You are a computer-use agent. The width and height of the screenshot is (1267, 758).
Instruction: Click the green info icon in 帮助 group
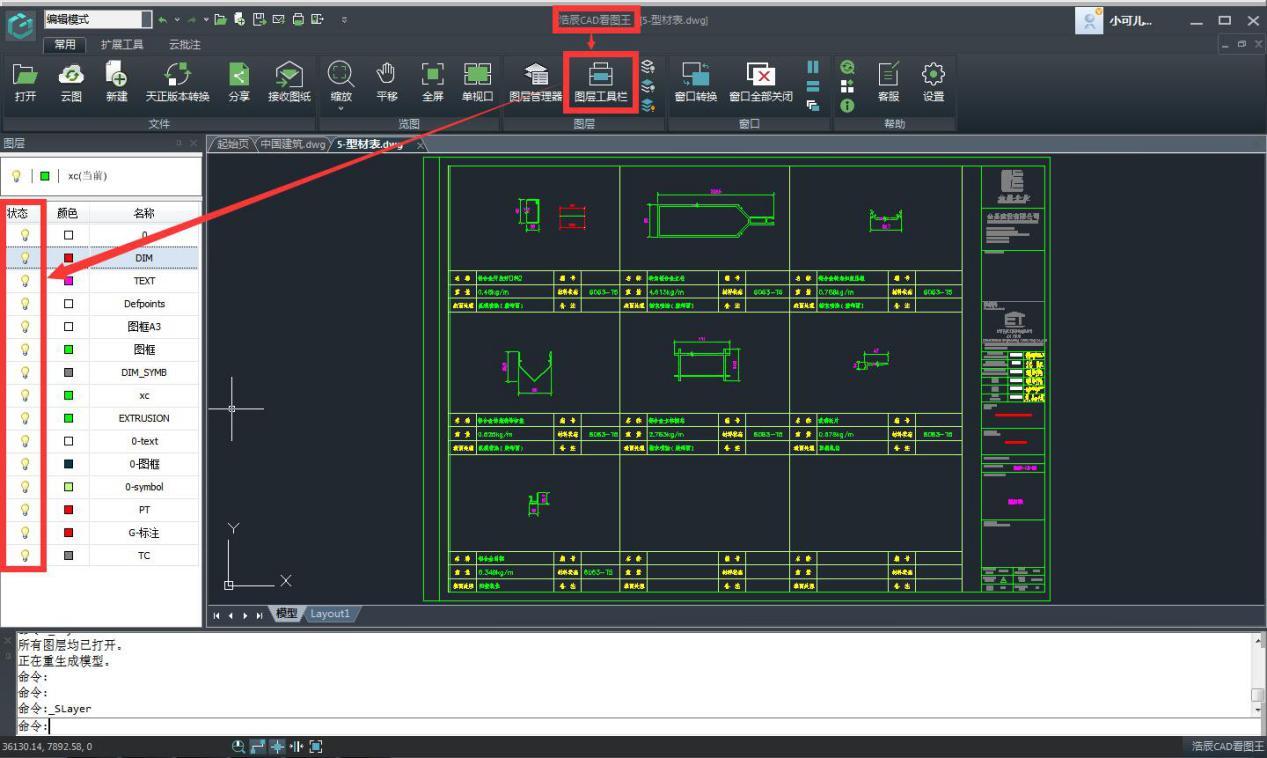pyautogui.click(x=847, y=105)
